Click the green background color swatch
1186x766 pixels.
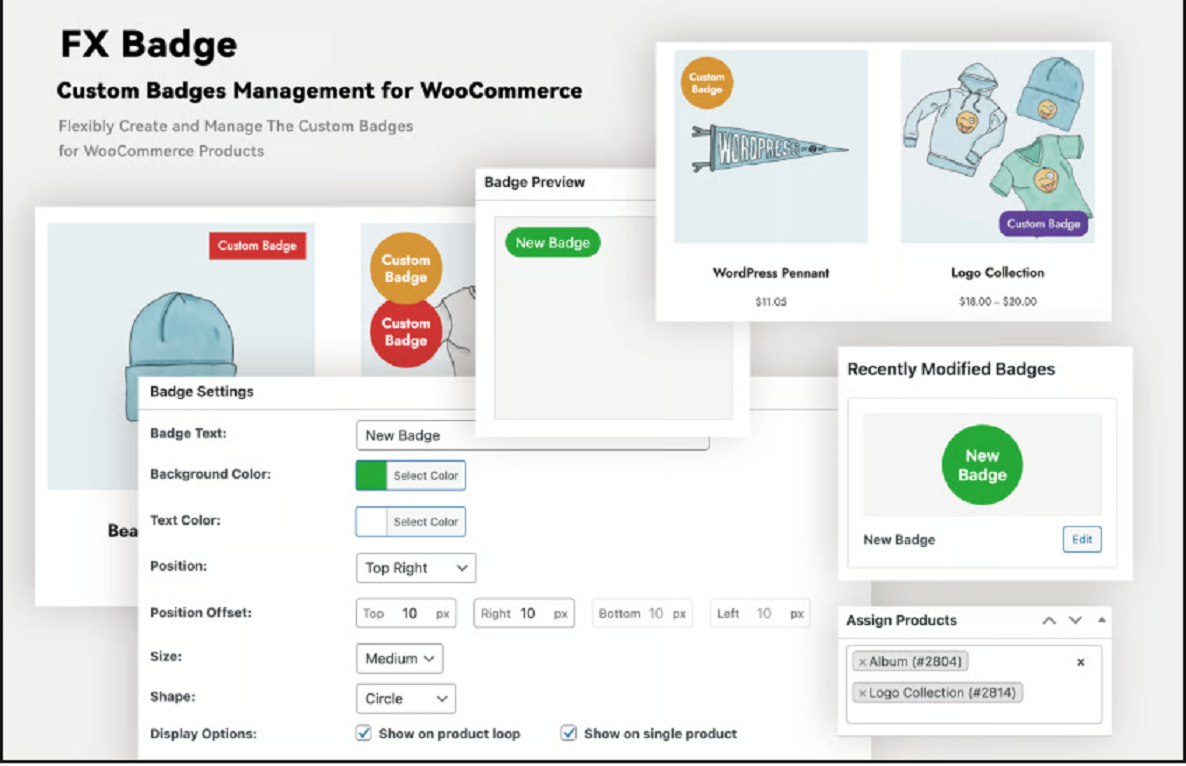tap(370, 475)
